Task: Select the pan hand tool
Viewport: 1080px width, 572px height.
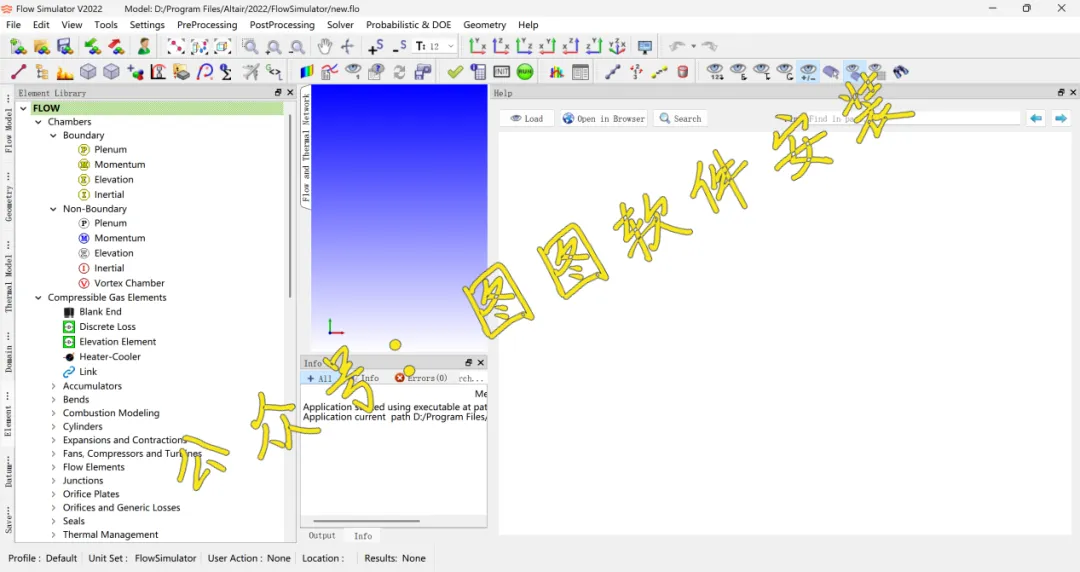Action: coord(324,47)
